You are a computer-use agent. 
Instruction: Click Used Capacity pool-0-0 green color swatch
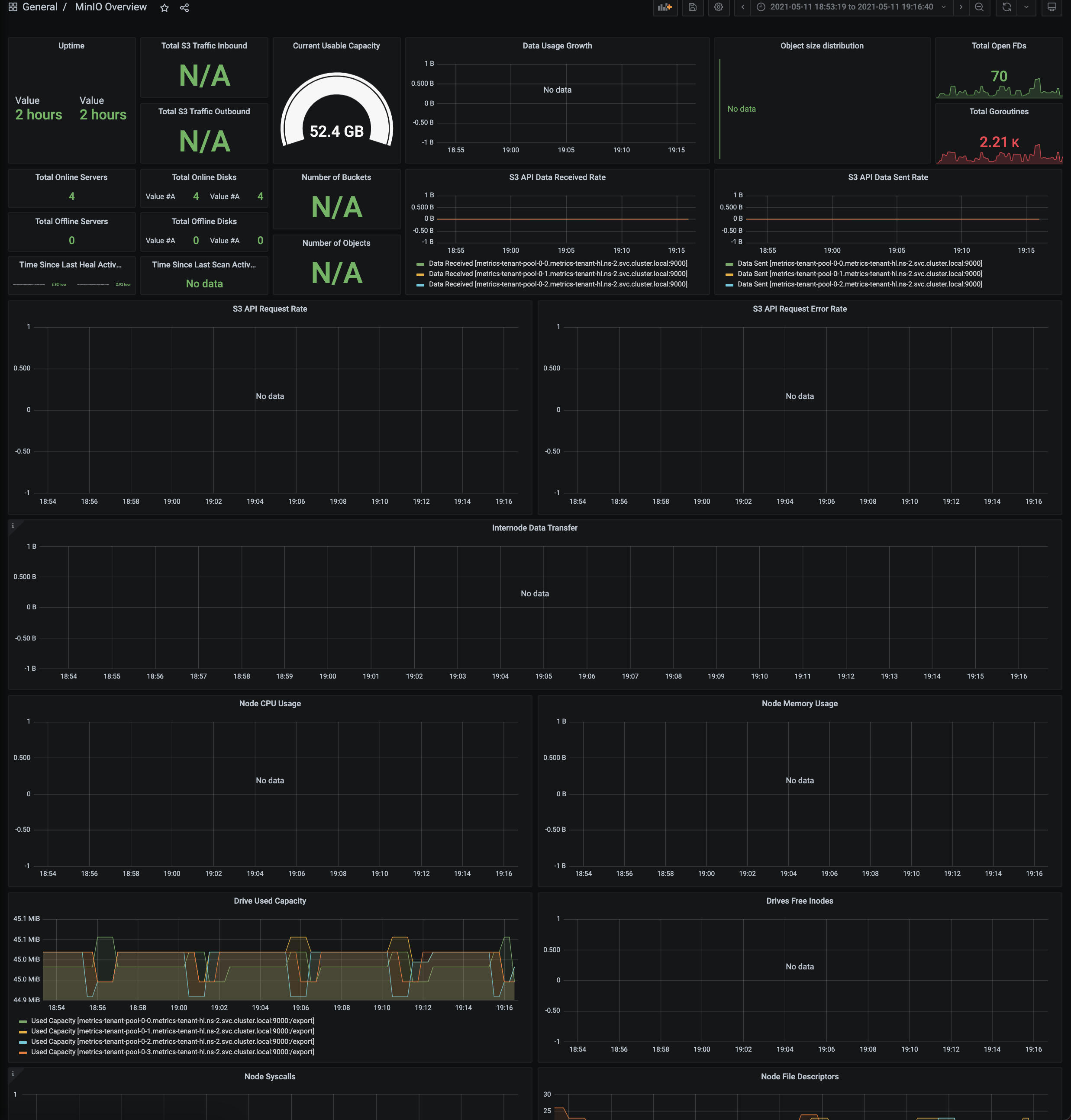coord(23,1021)
